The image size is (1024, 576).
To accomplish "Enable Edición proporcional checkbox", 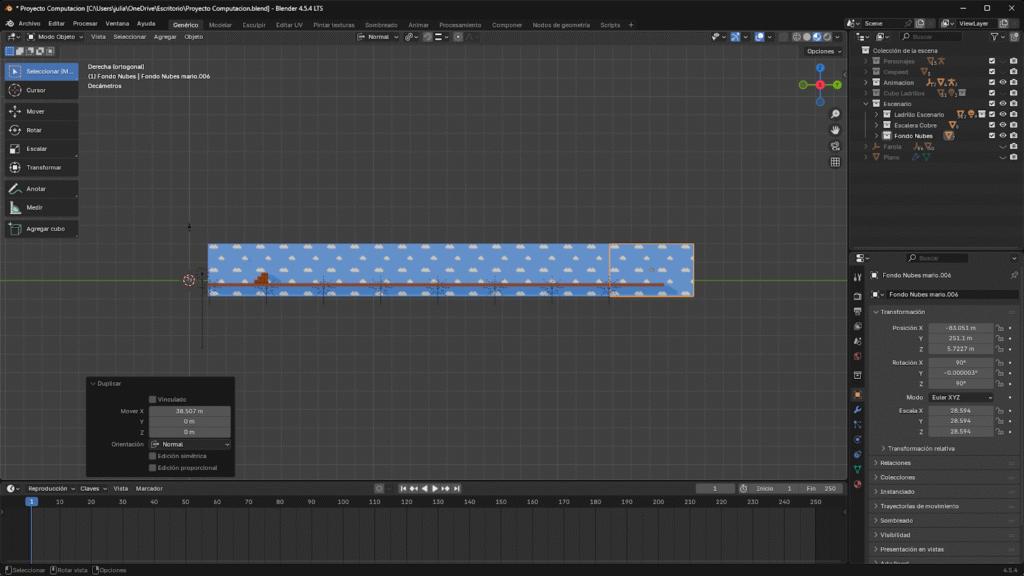I will pos(152,467).
